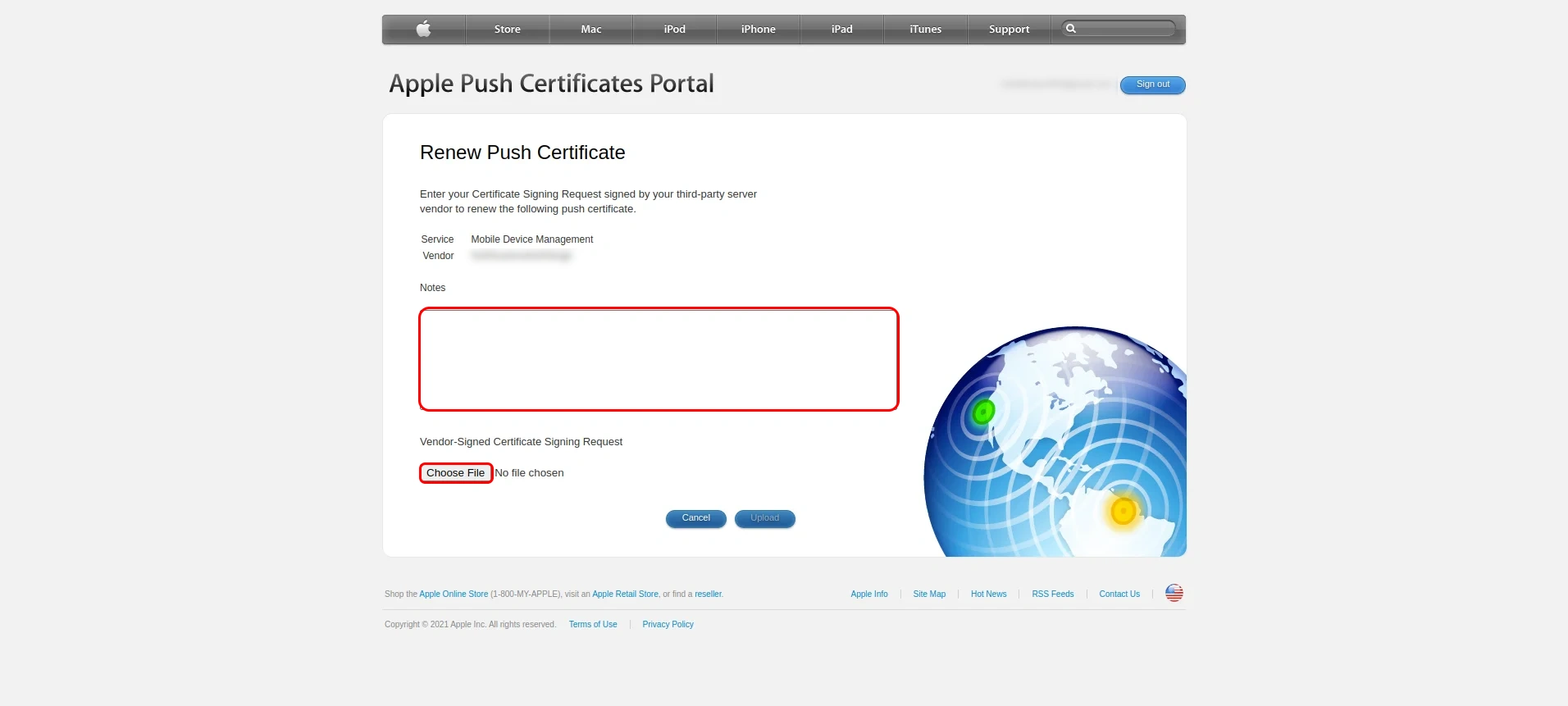View the Privacy Policy link

click(x=668, y=625)
